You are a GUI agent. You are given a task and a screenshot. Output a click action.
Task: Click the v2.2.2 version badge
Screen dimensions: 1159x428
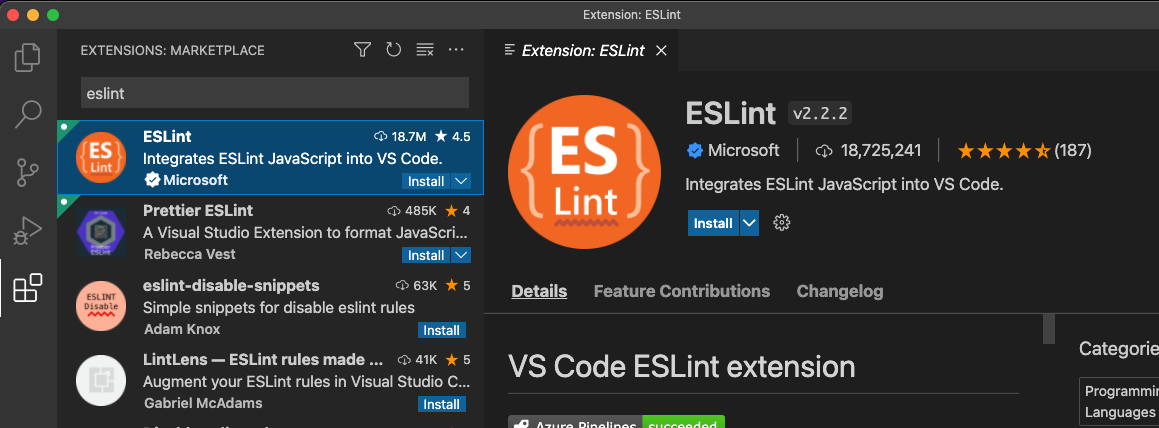coord(820,114)
